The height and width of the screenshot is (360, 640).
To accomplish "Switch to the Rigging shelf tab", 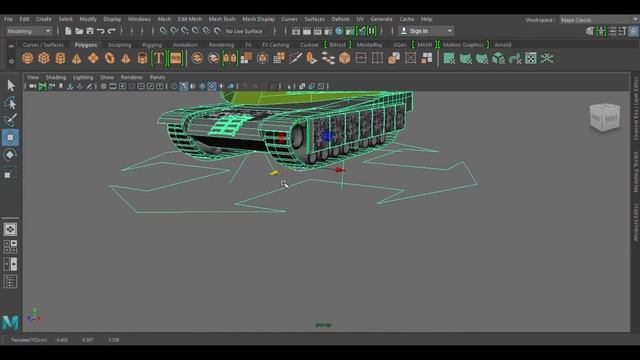I will 152,45.
